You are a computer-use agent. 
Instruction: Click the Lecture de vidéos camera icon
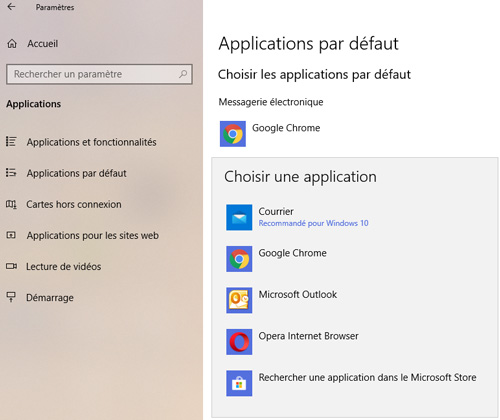pos(11,266)
